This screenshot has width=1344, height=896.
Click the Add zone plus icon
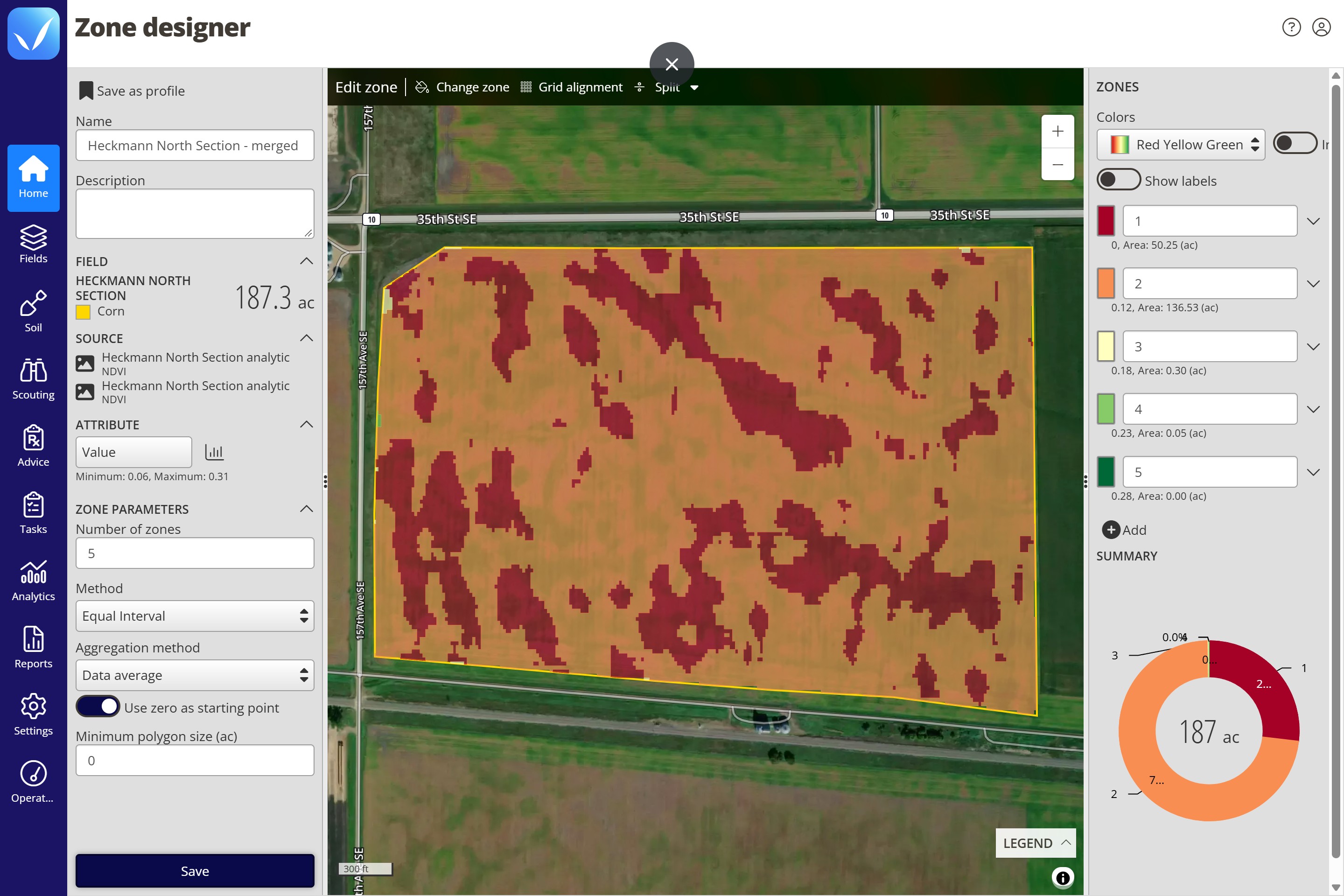click(1111, 530)
